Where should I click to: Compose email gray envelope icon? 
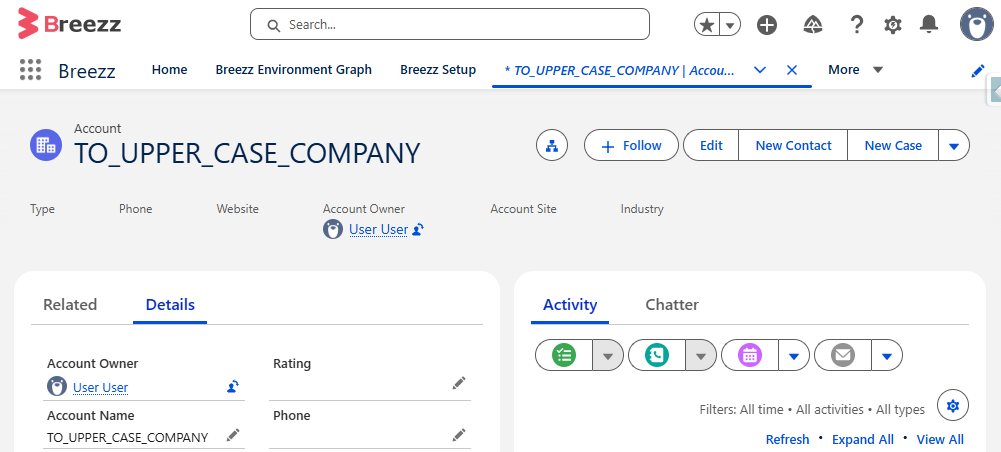click(x=843, y=355)
